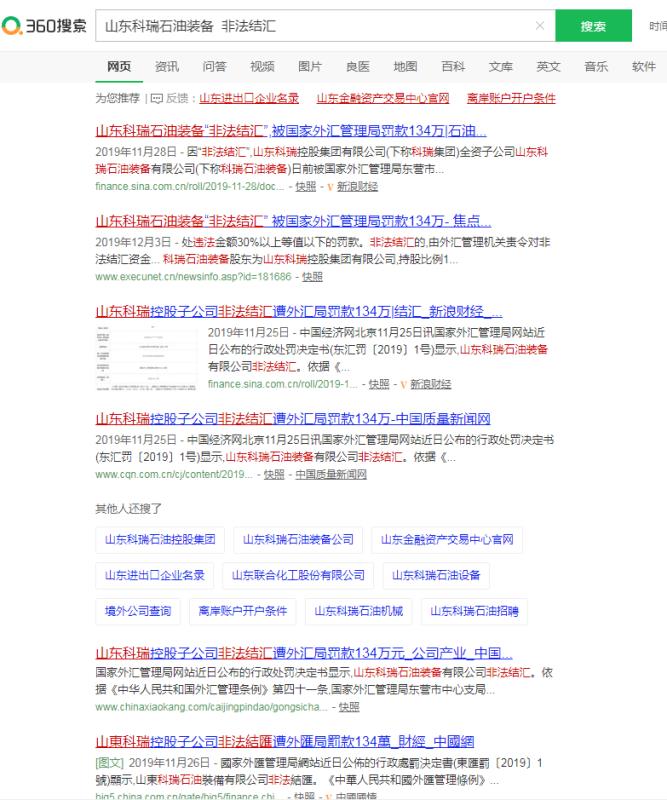Click the 反馈 feedback icon

pyautogui.click(x=156, y=98)
